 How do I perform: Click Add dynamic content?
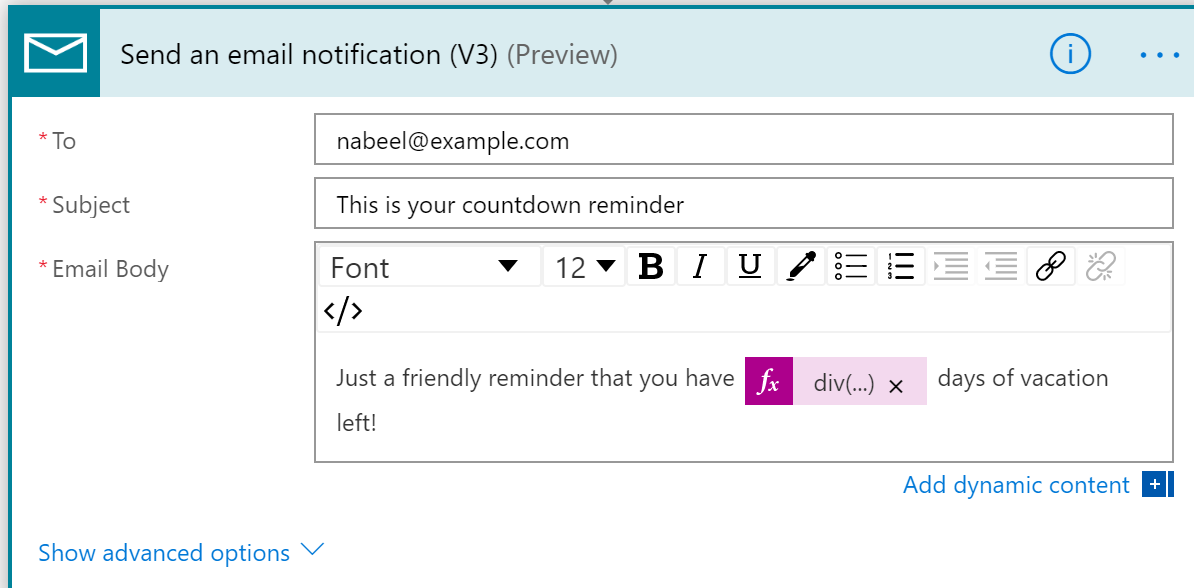(x=1016, y=484)
